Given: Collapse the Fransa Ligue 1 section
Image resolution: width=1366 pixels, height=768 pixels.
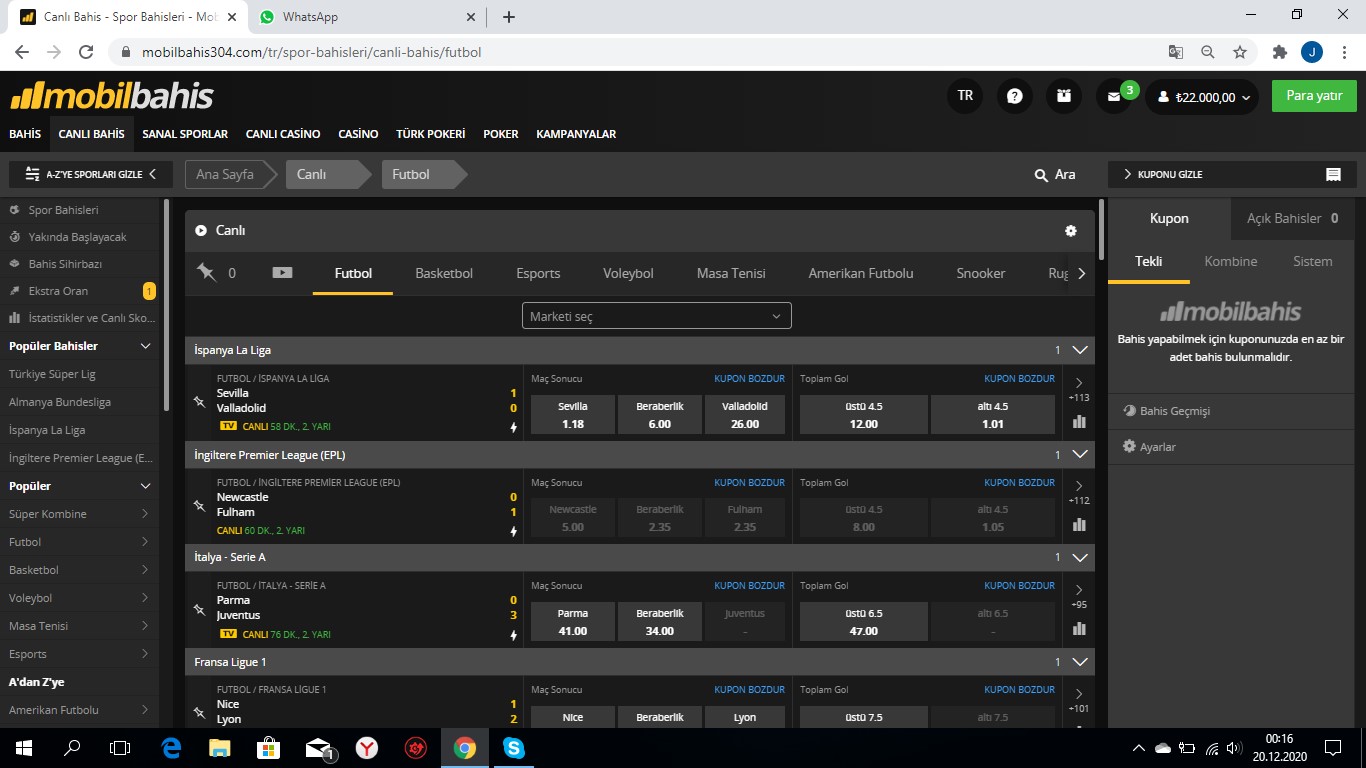Looking at the screenshot, I should [x=1080, y=661].
